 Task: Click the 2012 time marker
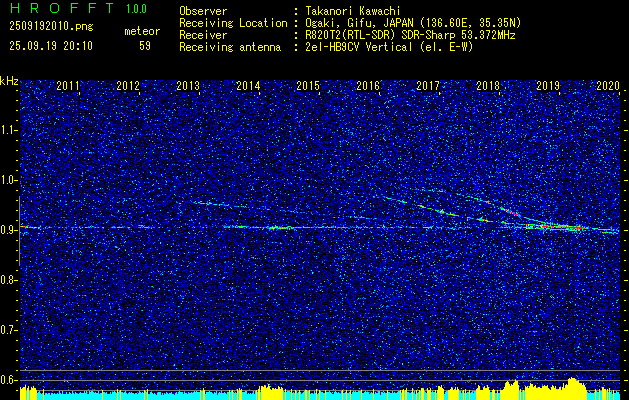(128, 85)
